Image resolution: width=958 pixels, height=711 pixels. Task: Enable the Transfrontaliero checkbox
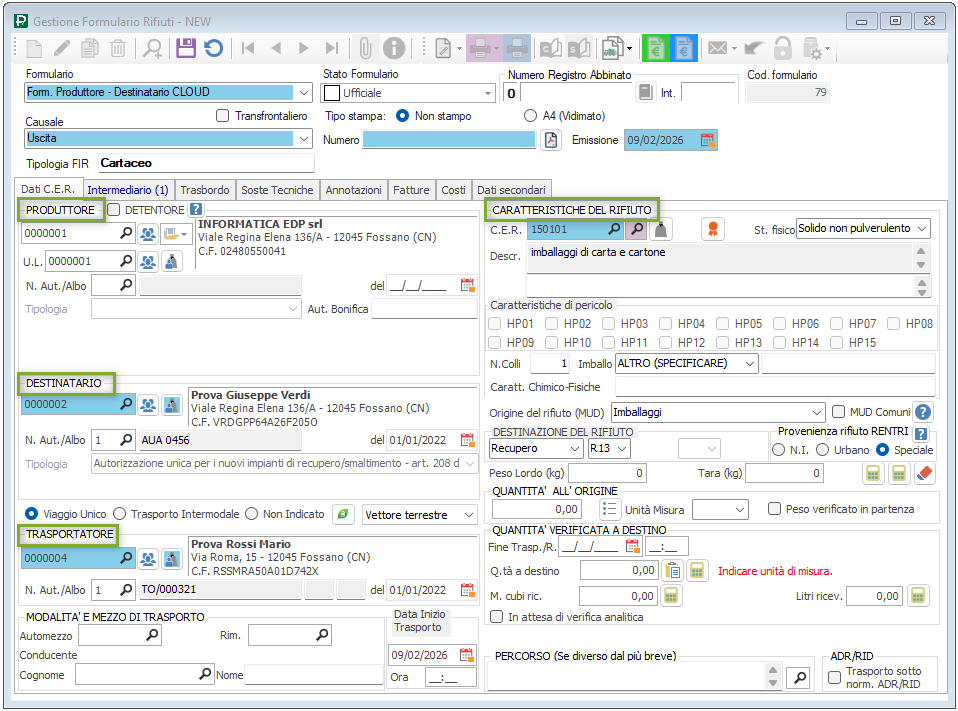(x=223, y=116)
